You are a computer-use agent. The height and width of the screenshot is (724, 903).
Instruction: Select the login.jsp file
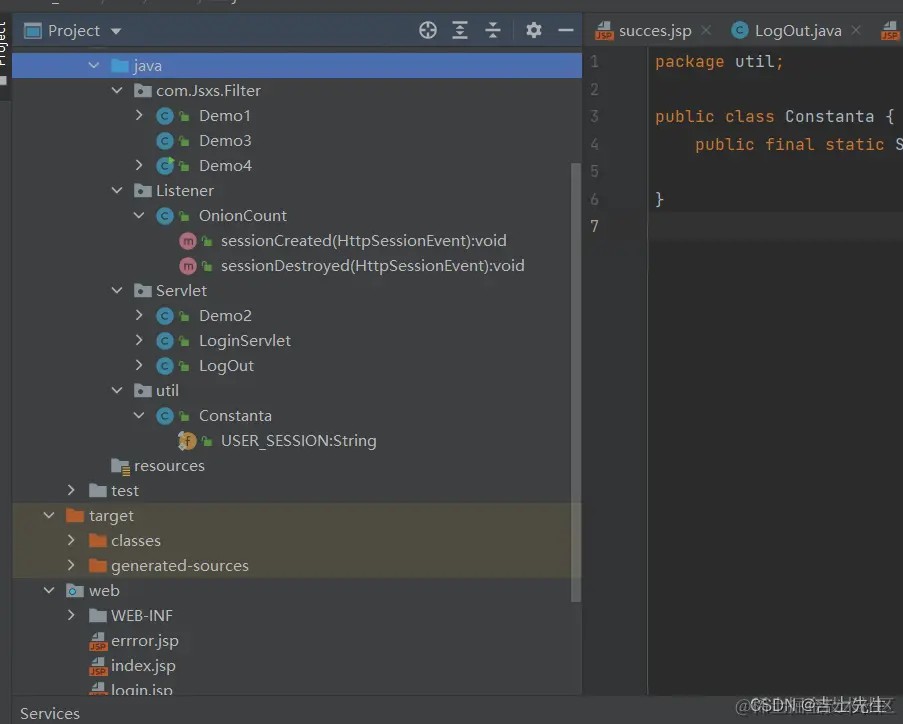pyautogui.click(x=142, y=689)
